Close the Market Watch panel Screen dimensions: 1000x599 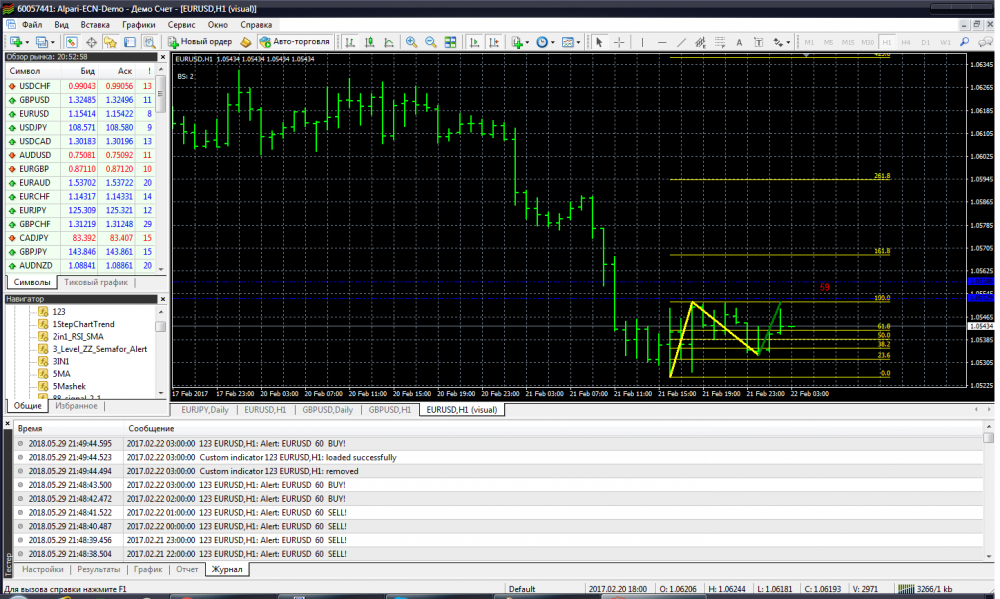click(x=163, y=57)
